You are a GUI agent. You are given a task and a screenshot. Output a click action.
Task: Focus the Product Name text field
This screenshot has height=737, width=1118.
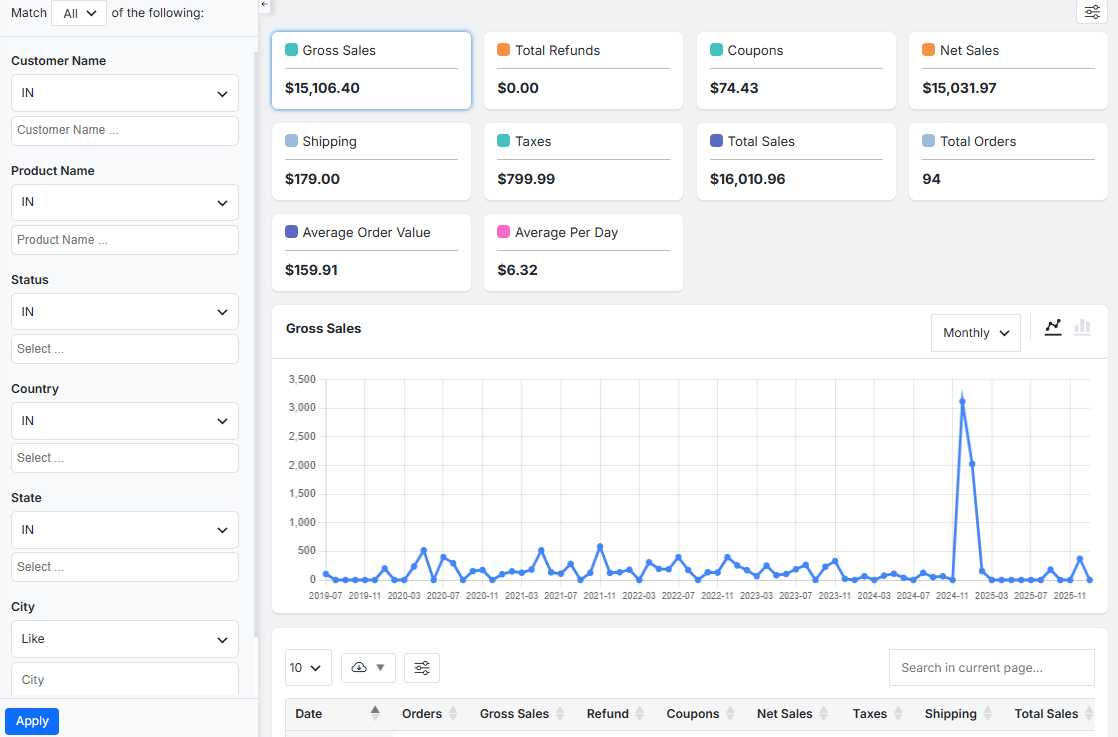pos(125,240)
